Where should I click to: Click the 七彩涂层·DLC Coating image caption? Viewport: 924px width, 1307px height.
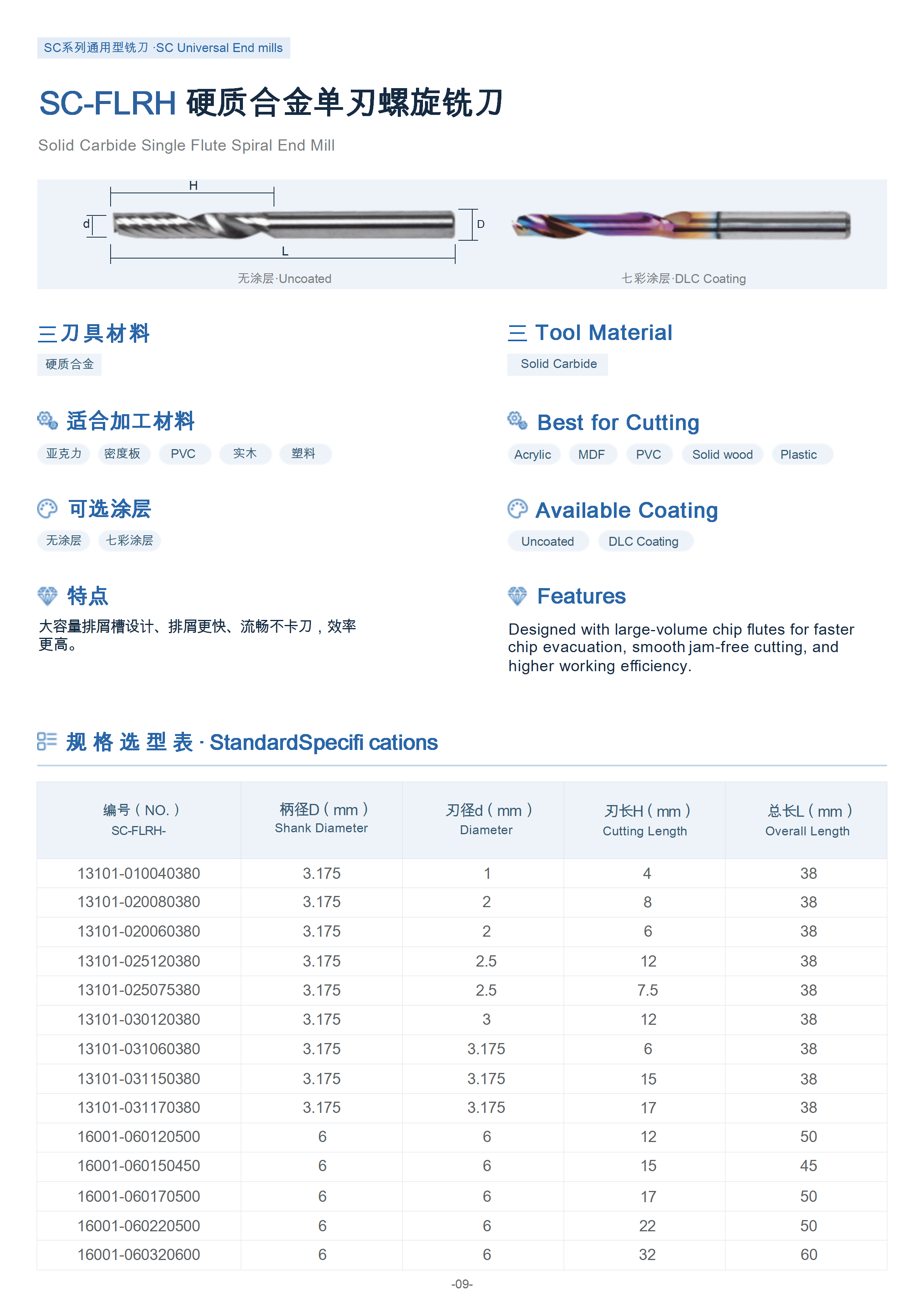(683, 278)
